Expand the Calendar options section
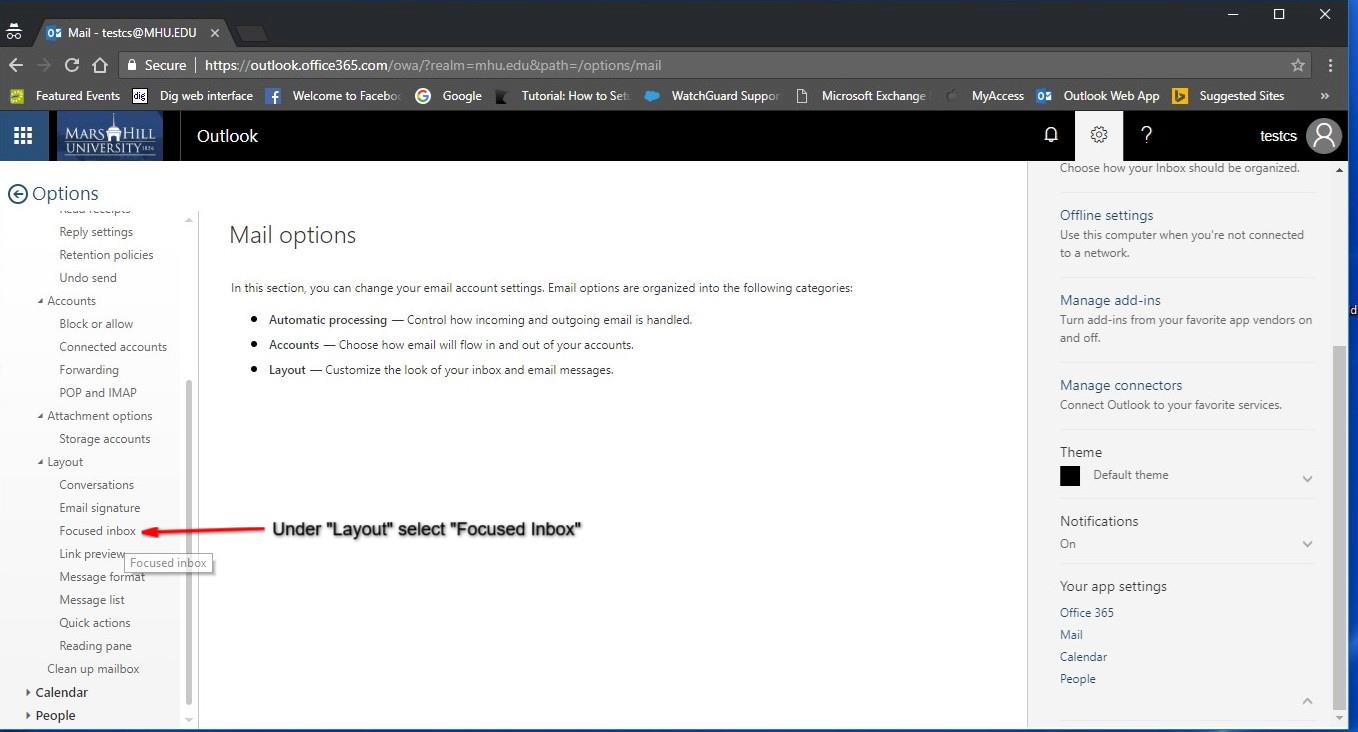The width and height of the screenshot is (1358, 732). coord(28,692)
